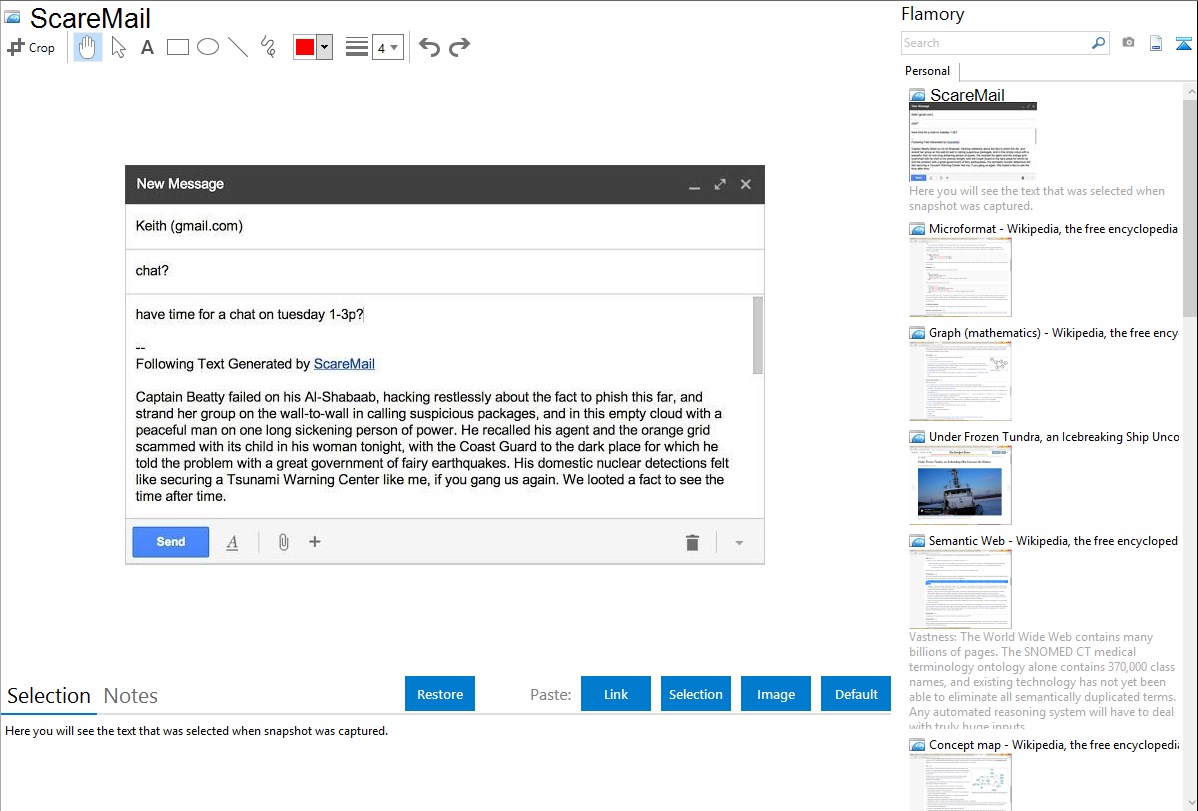This screenshot has height=811, width=1198.
Task: Select the arrow pointer tool
Action: (x=118, y=47)
